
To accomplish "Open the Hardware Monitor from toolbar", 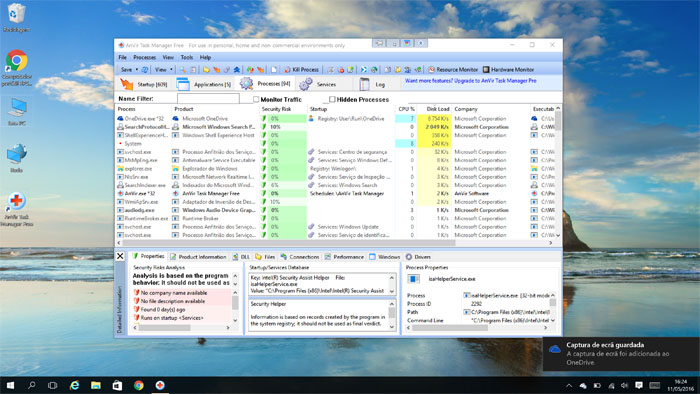I will (508, 70).
